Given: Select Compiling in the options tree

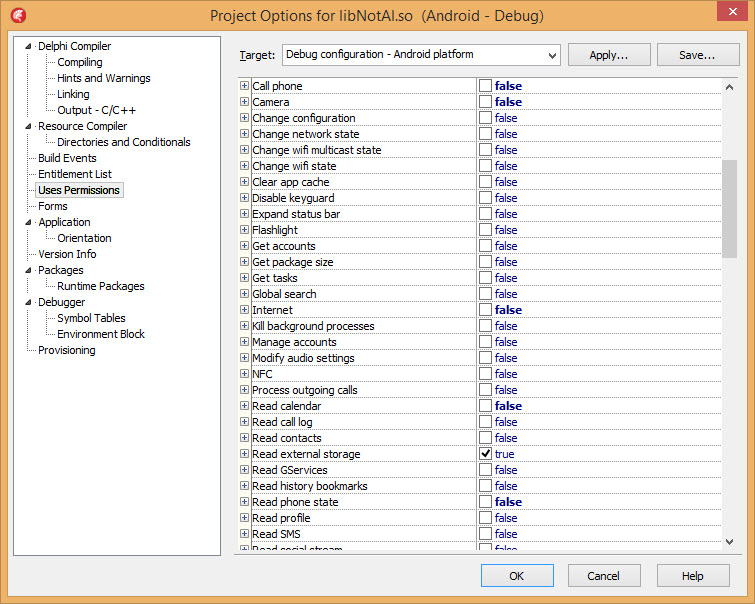Looking at the screenshot, I should pos(80,62).
